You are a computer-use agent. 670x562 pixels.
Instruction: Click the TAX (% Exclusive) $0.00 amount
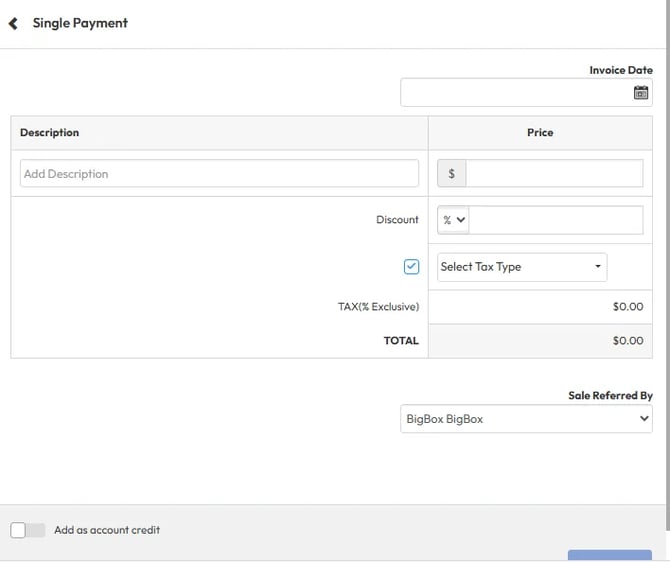[627, 307]
